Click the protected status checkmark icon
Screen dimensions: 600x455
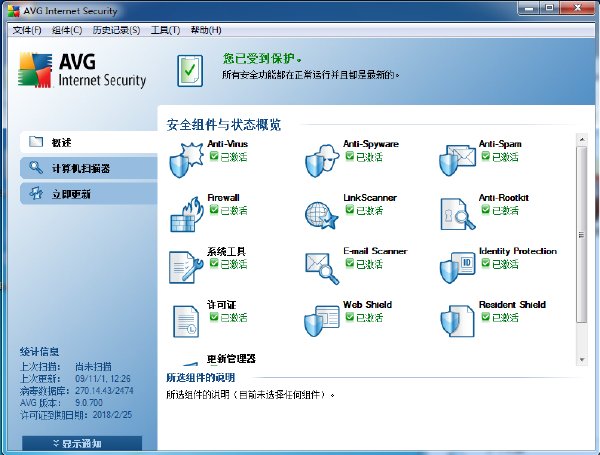(190, 70)
